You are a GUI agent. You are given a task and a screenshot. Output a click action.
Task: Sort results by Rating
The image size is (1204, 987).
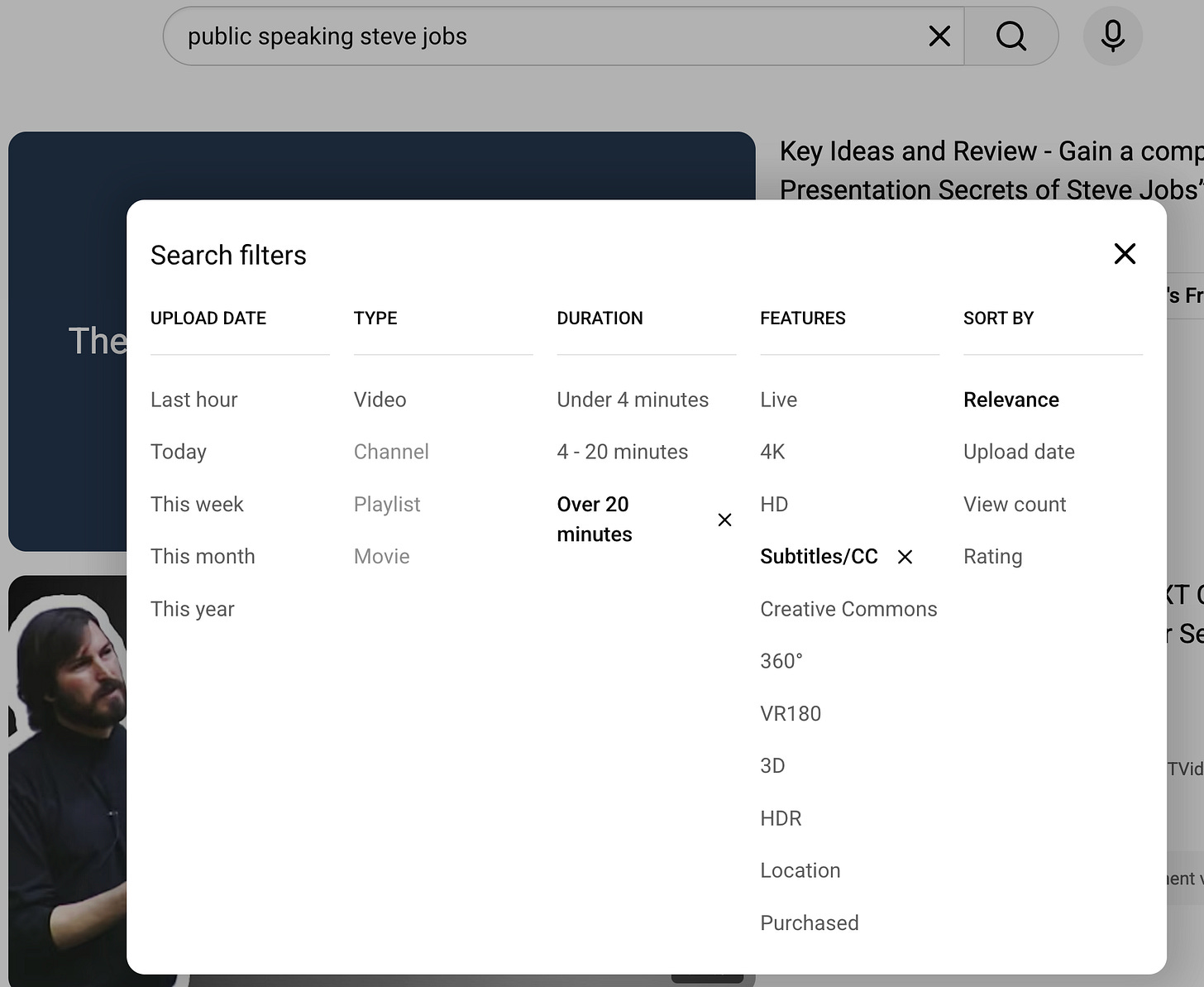coord(993,556)
